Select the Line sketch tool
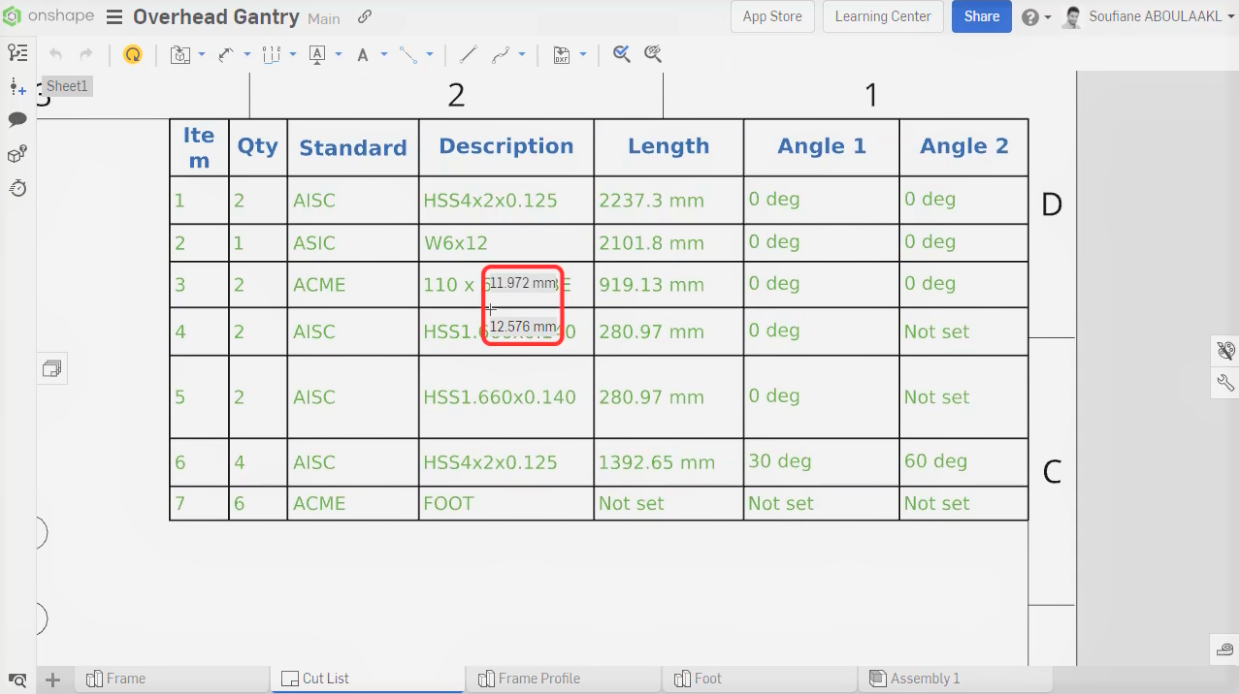The image size is (1239, 694). (468, 55)
